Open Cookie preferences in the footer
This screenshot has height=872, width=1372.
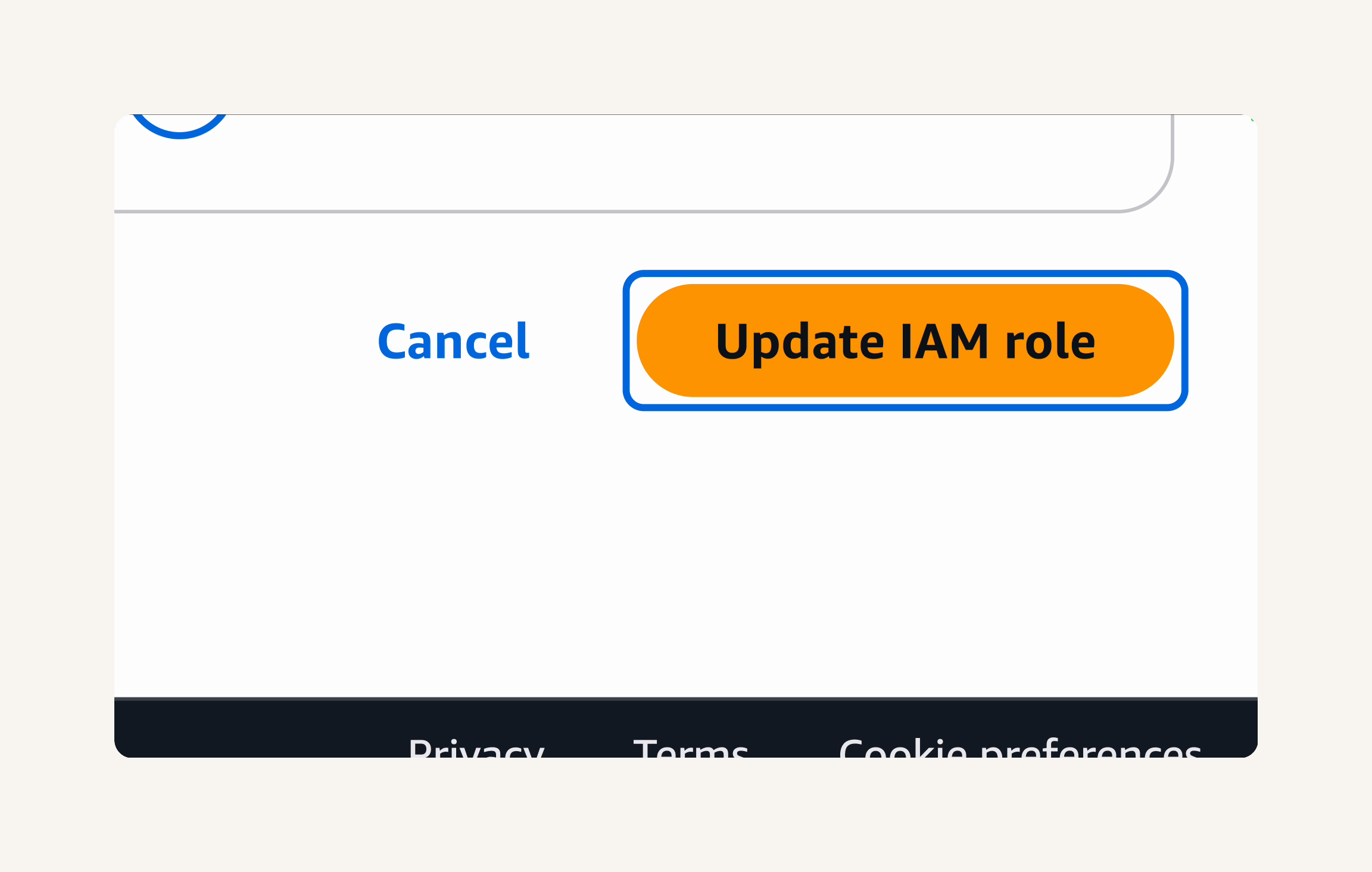[x=1019, y=748]
